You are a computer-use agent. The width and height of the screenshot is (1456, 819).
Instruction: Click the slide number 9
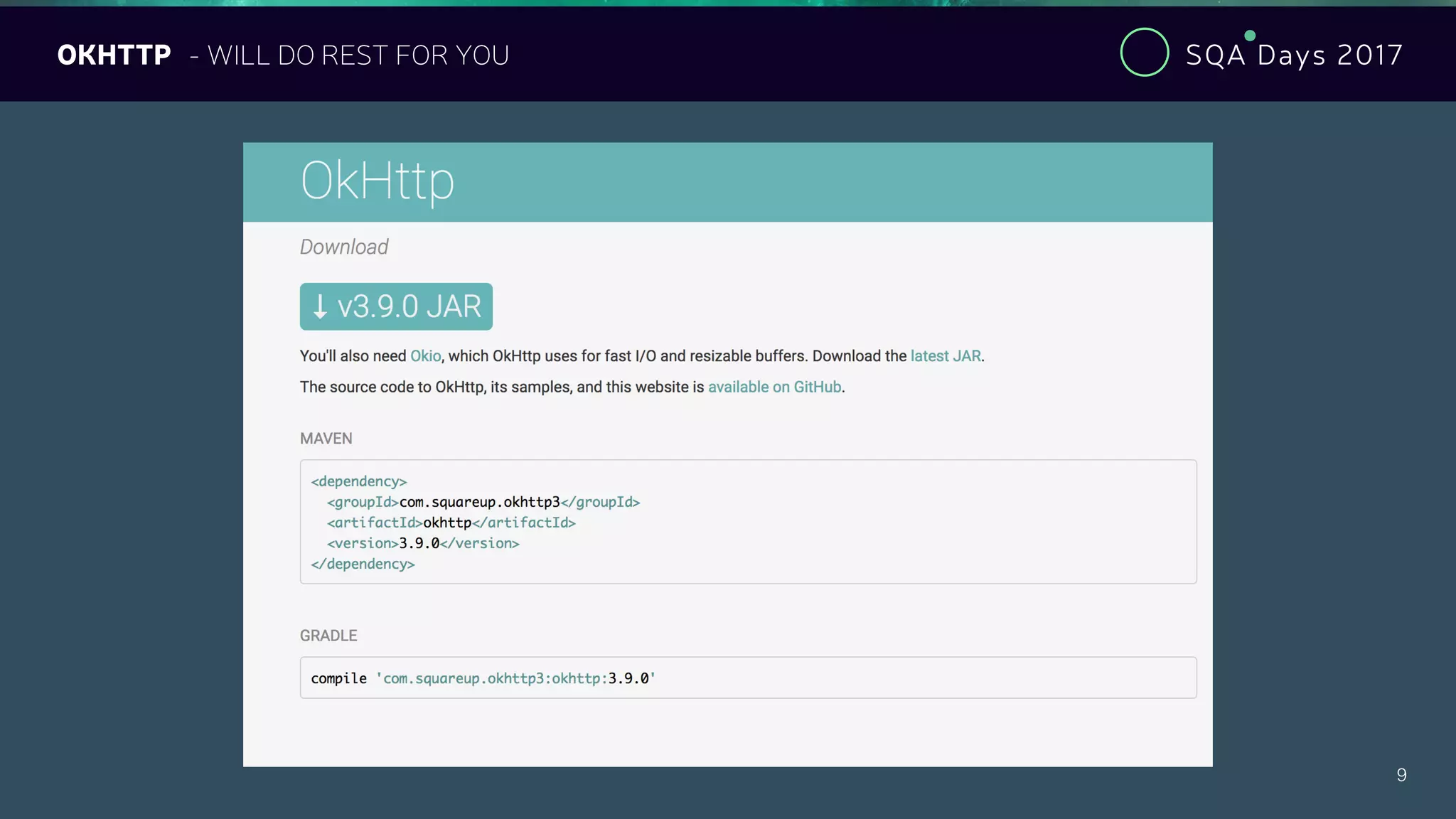click(x=1401, y=775)
